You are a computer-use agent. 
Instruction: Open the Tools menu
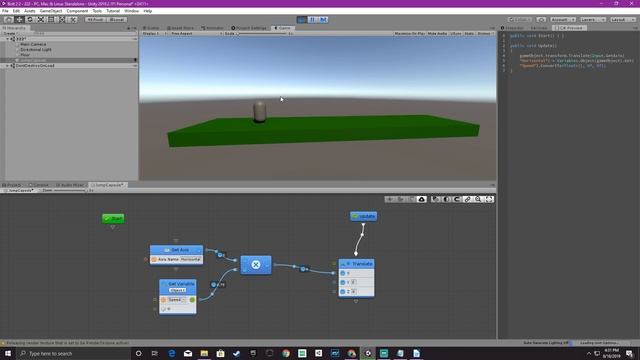tap(97, 11)
